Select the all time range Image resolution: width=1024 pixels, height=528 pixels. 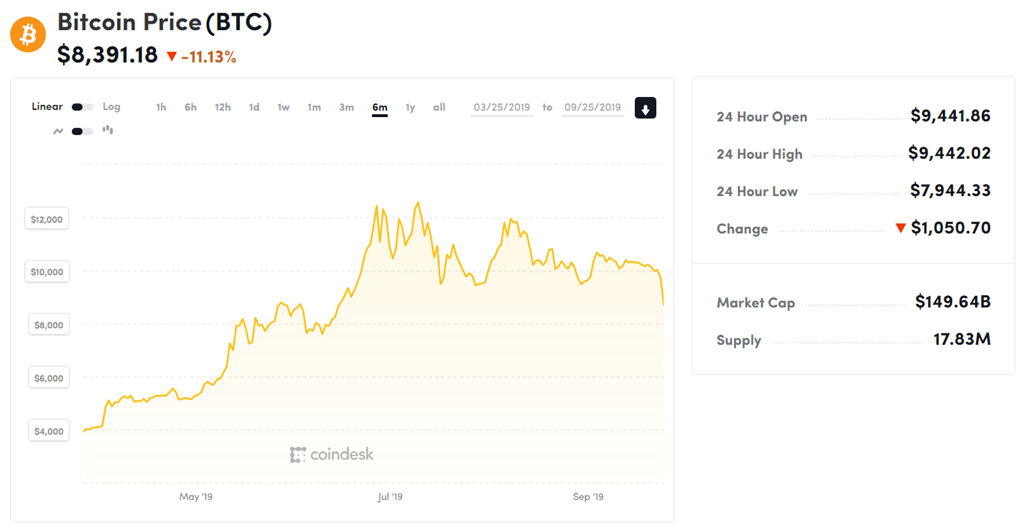pos(440,107)
